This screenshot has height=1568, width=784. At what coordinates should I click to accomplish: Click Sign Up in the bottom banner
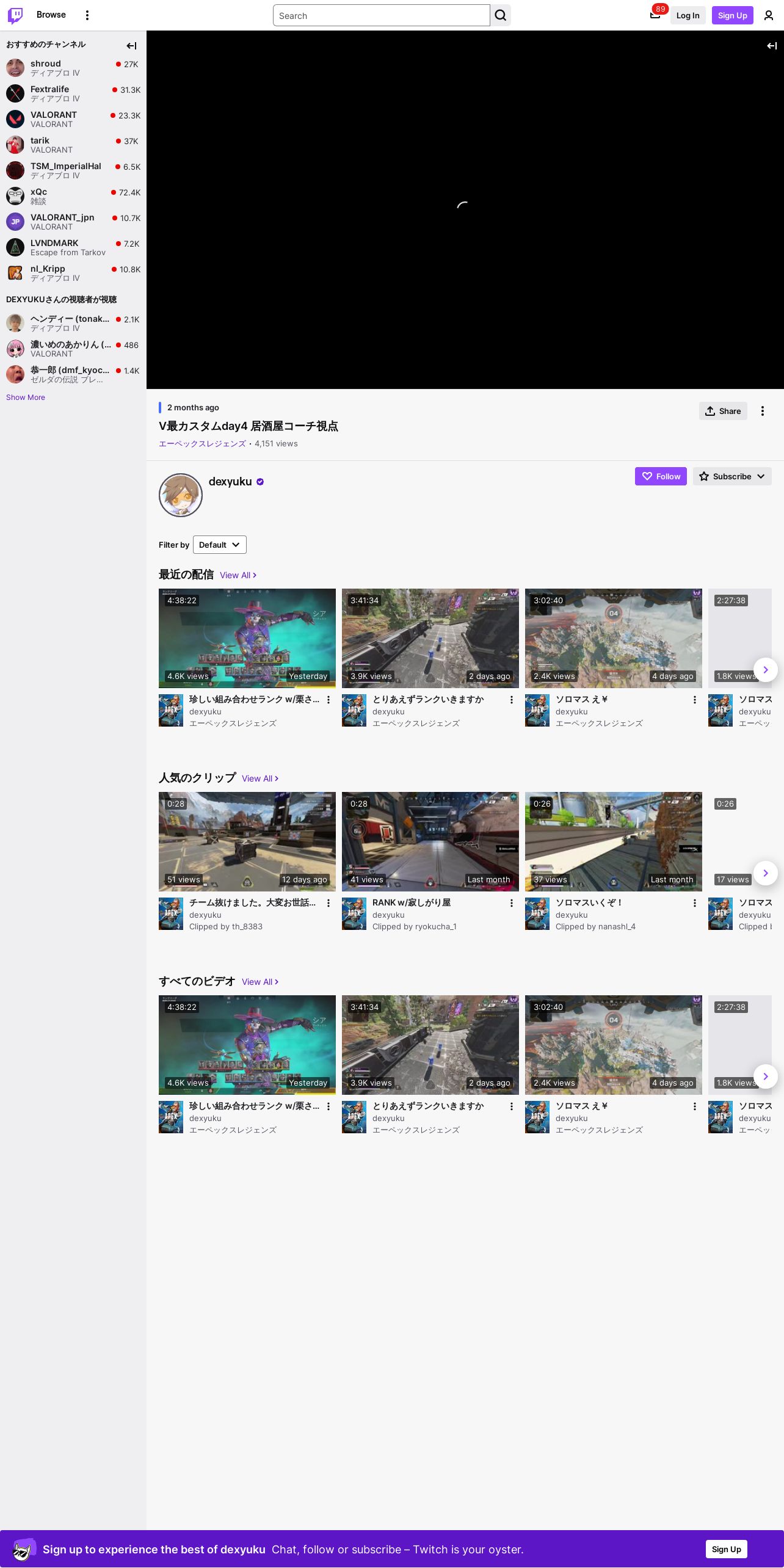coord(727,1549)
